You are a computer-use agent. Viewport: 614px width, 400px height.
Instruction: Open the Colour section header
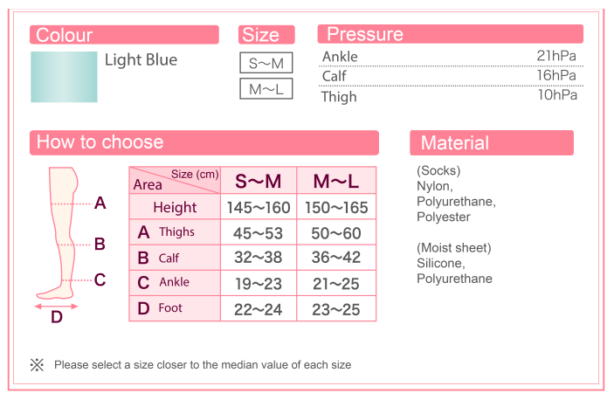point(125,35)
